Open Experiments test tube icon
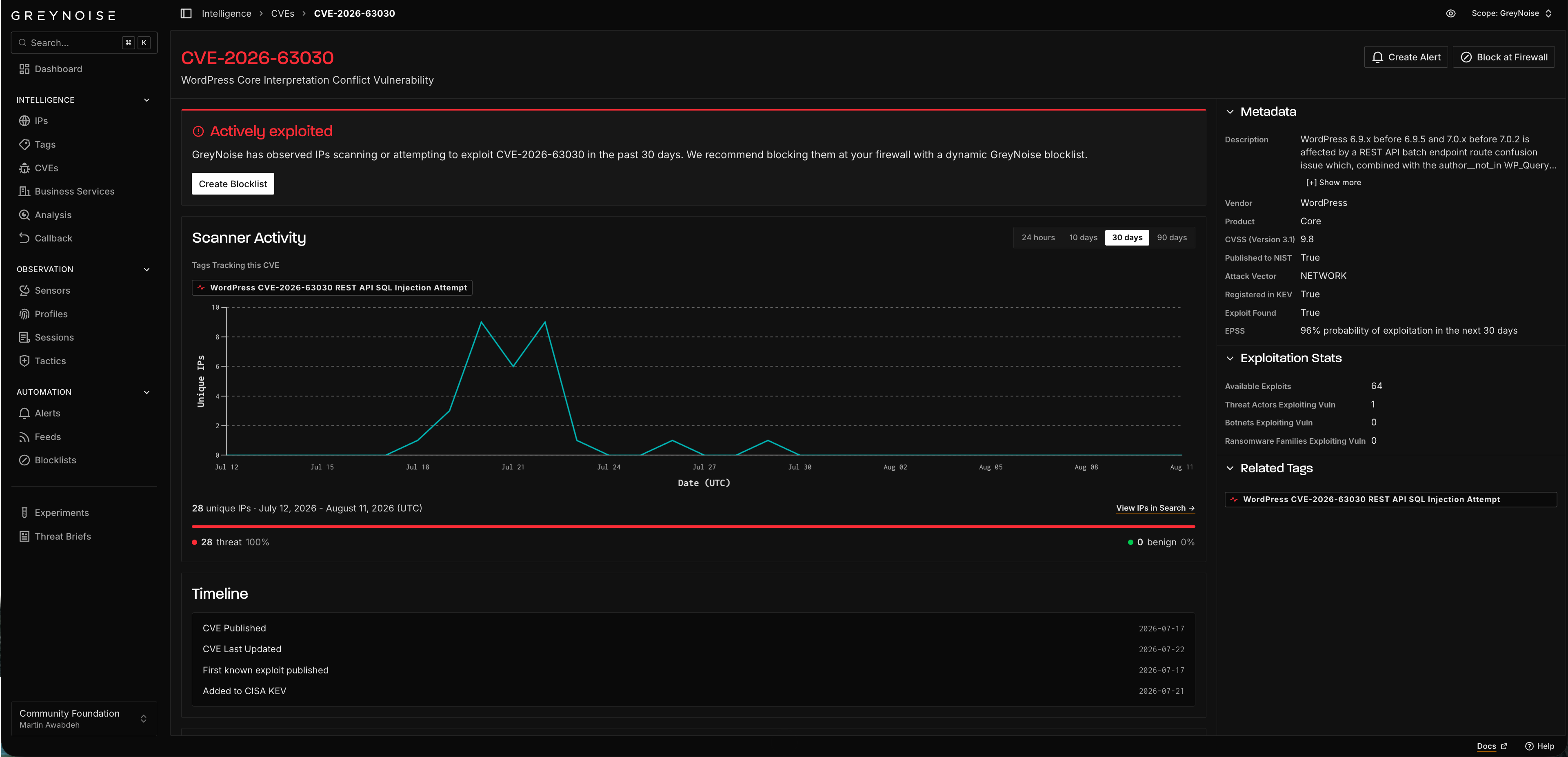Image resolution: width=1568 pixels, height=757 pixels. click(24, 512)
